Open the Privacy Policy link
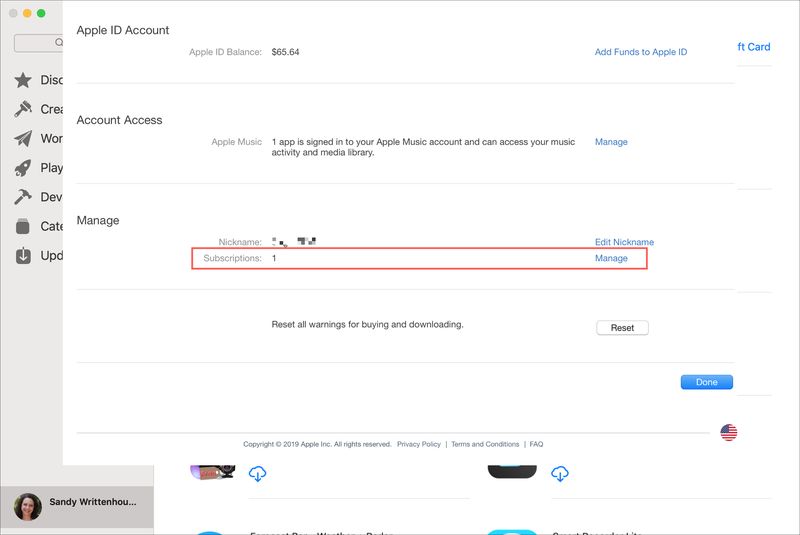The width and height of the screenshot is (800, 535). tap(419, 444)
